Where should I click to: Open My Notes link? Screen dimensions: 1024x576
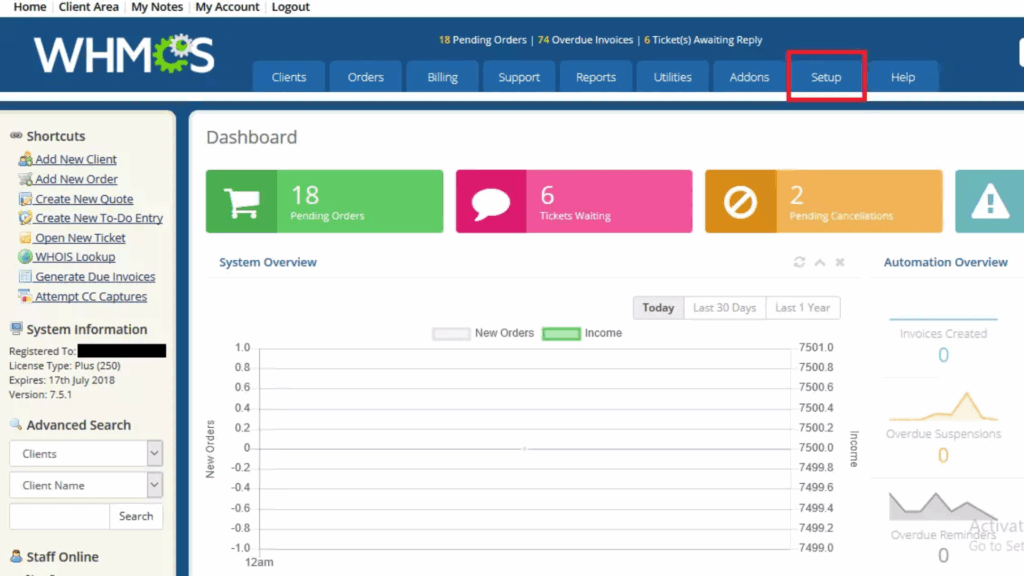(x=157, y=7)
